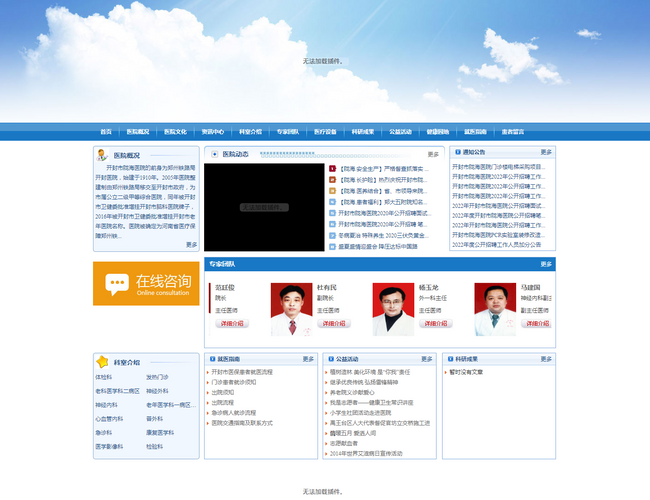Open the 冬病夏治 特殊养生 2020三伏贴 news
This screenshot has width=650, height=500.
click(x=383, y=235)
